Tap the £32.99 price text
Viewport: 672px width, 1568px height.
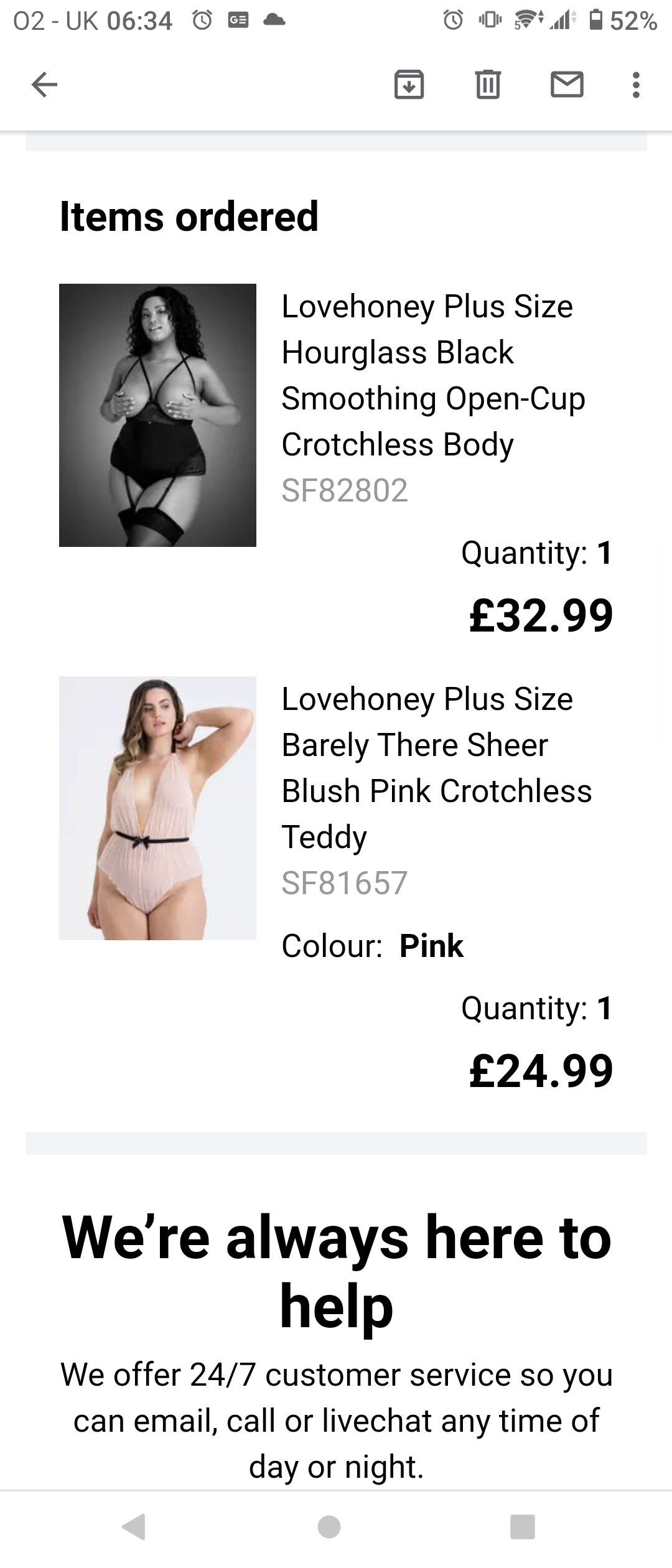point(541,615)
